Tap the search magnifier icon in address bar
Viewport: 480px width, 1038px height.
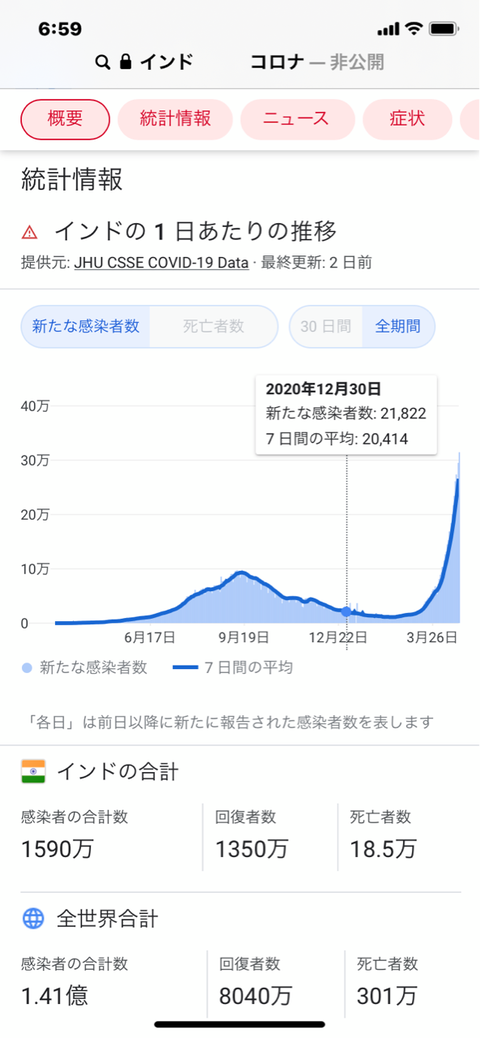pos(102,63)
